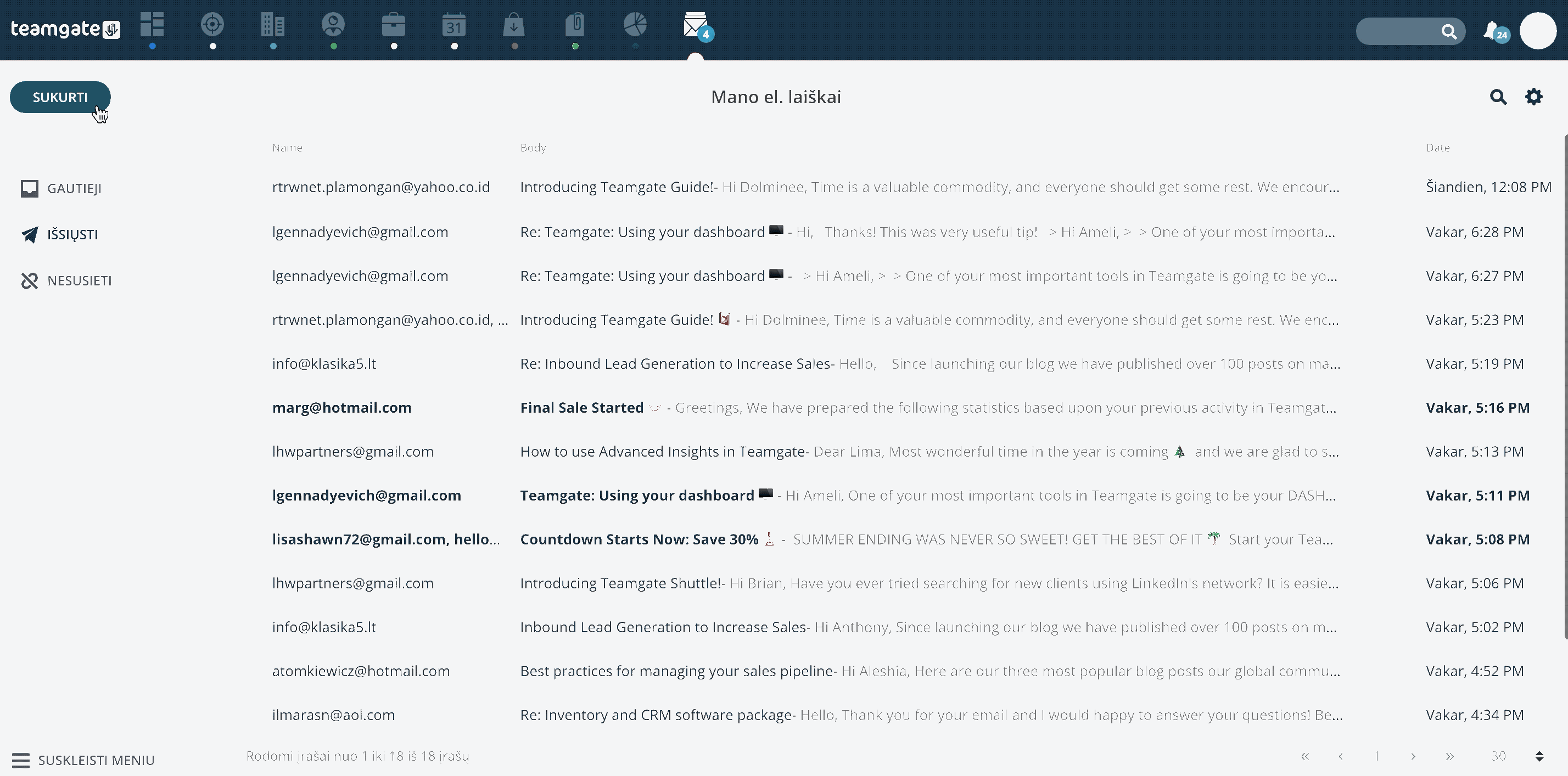Open 'How to use Advanced Insights in Teamgate' email
The height and width of the screenshot is (776, 1568).
click(x=901, y=452)
